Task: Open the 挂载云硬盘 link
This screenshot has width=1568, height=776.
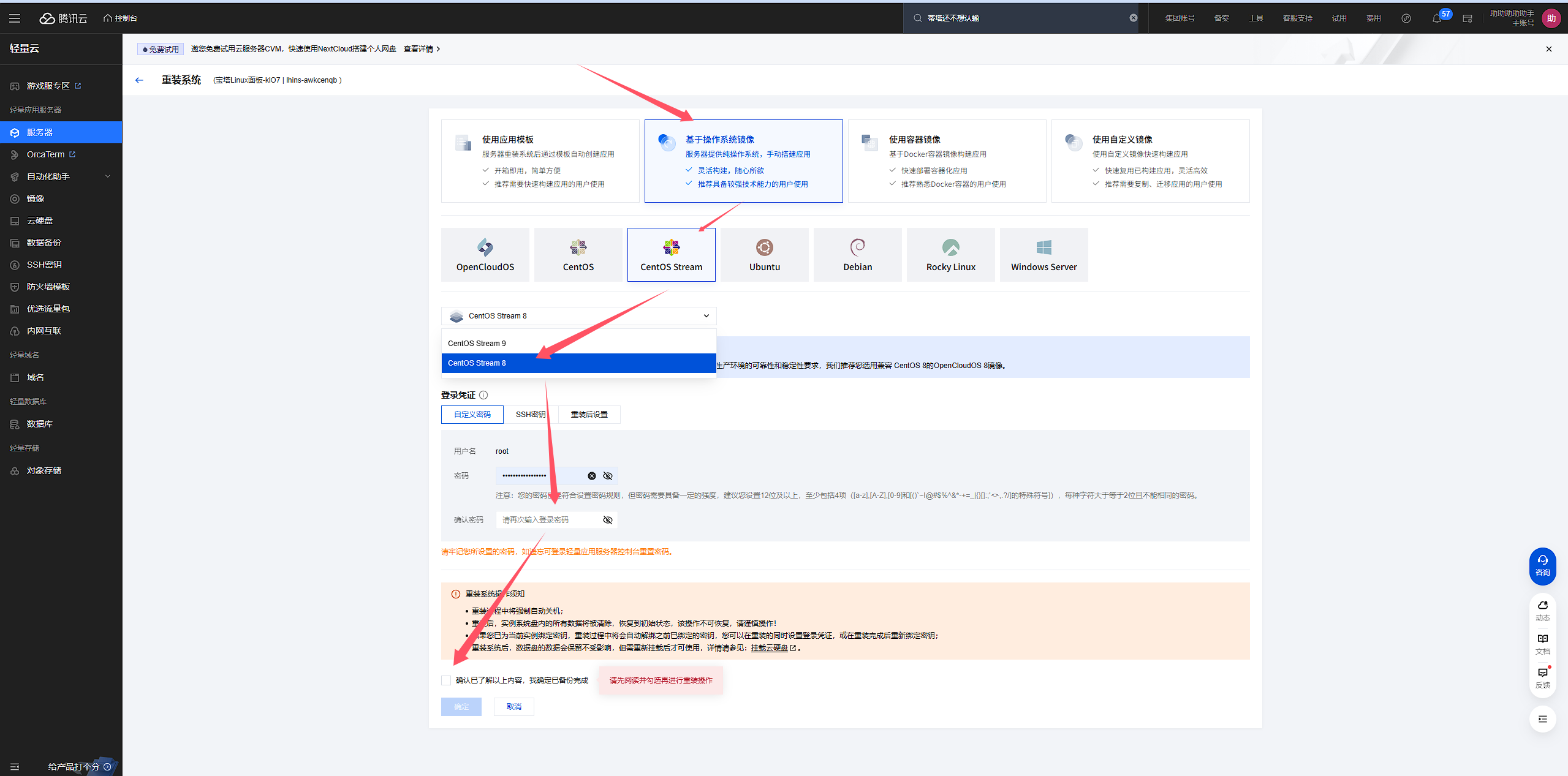Action: tap(770, 648)
